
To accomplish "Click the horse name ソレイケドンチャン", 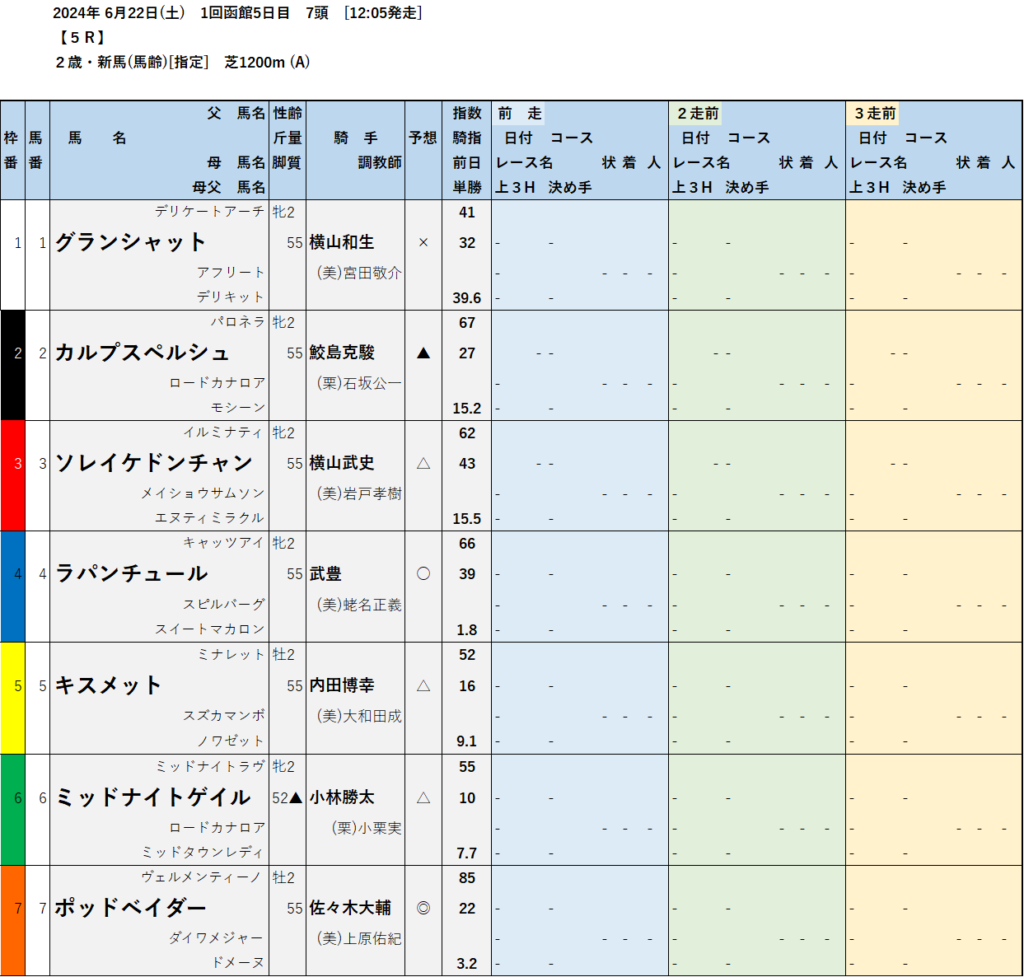I will pos(153,463).
